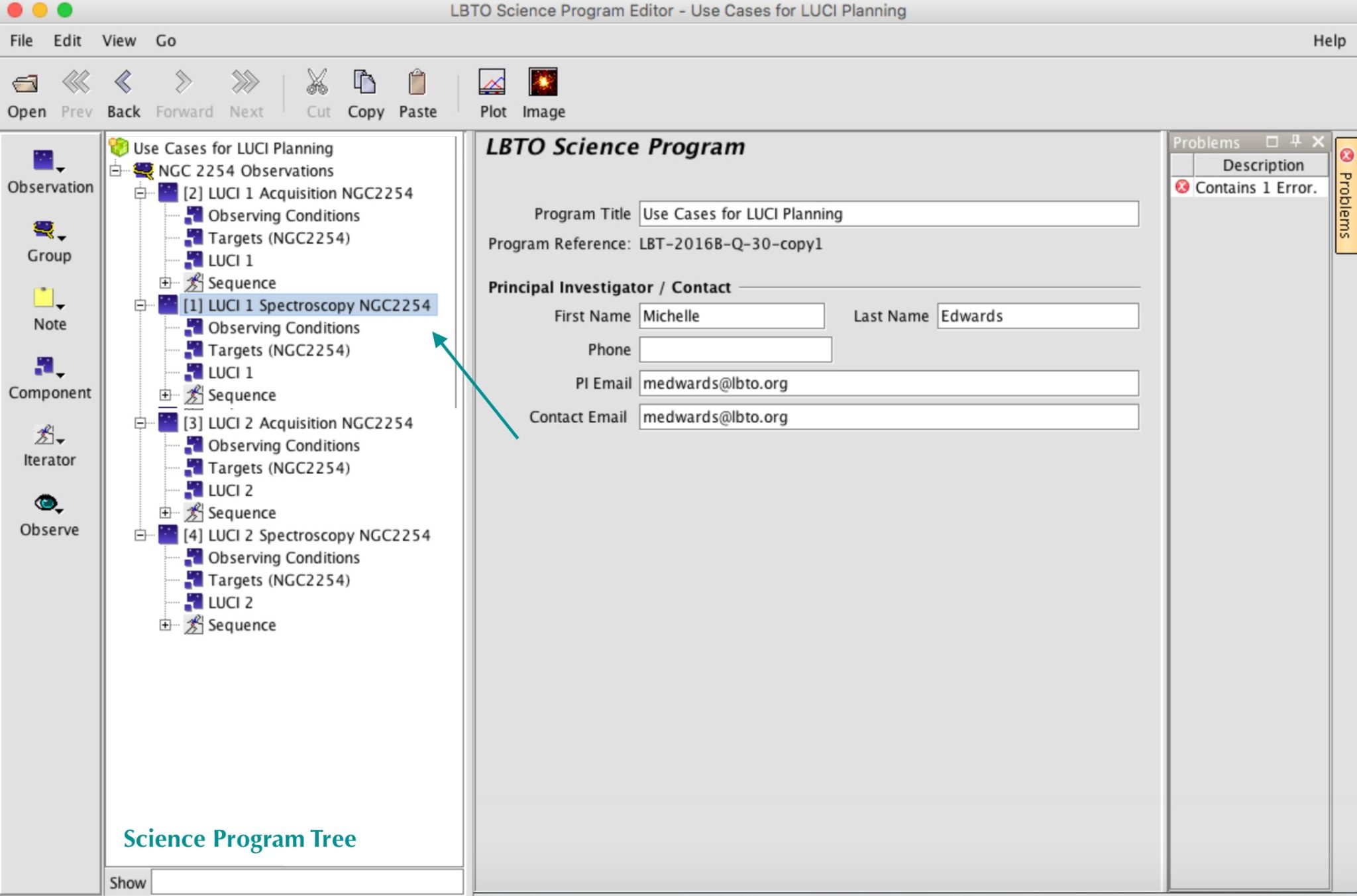
Task: Select Observing Conditions under [2] Acquisition
Action: (x=284, y=215)
